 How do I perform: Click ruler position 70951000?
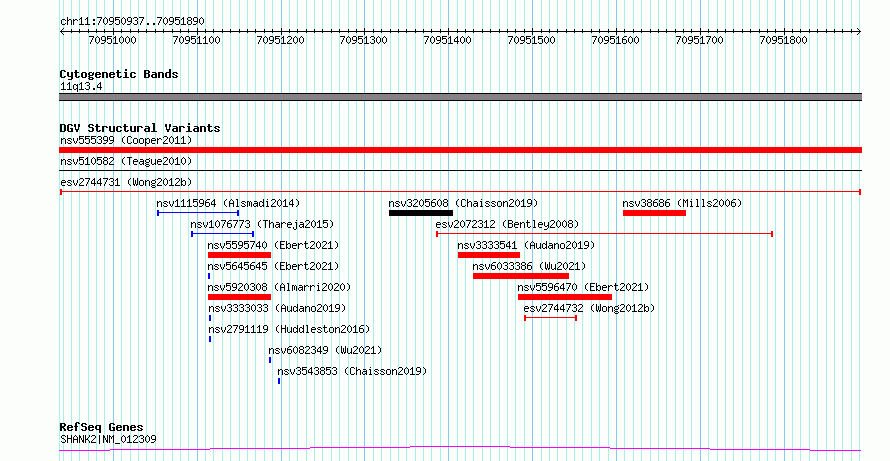click(x=113, y=40)
